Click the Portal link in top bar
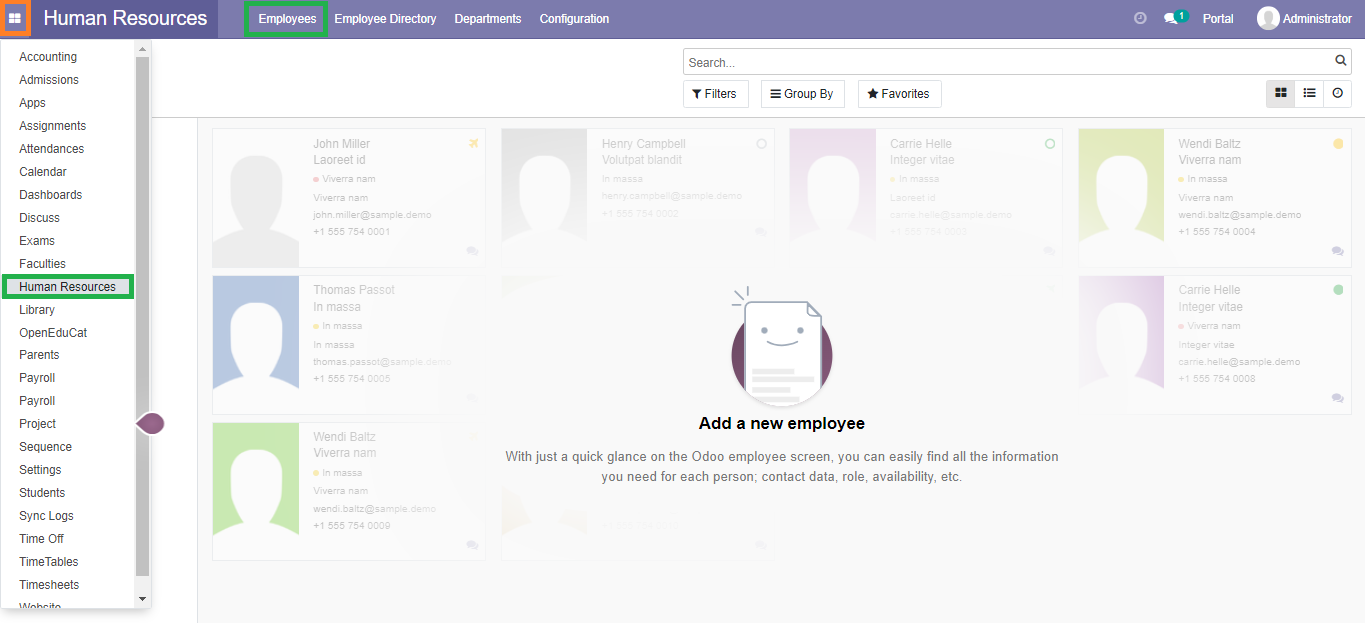Image resolution: width=1365 pixels, height=623 pixels. pos(1217,19)
